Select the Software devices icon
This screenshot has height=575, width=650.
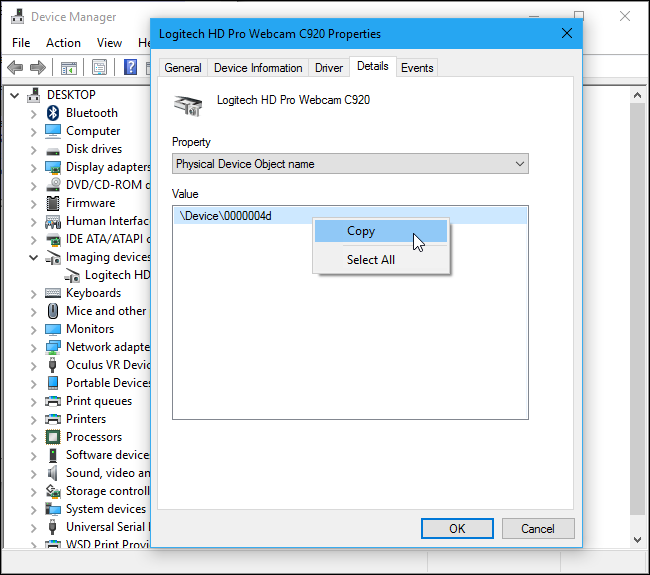point(53,455)
